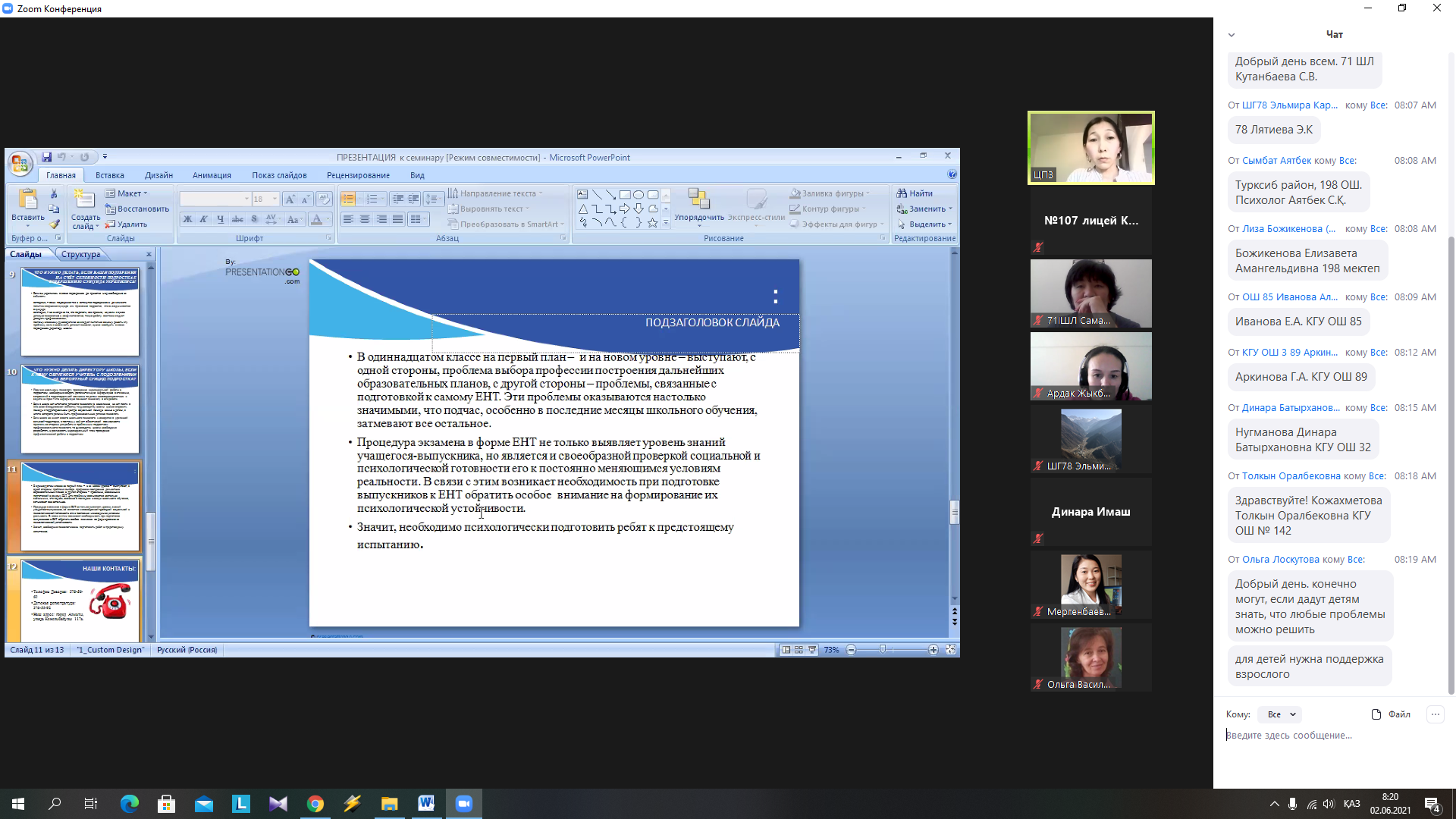Toggle underline Ч formatting
The image size is (1456, 819).
point(221,219)
